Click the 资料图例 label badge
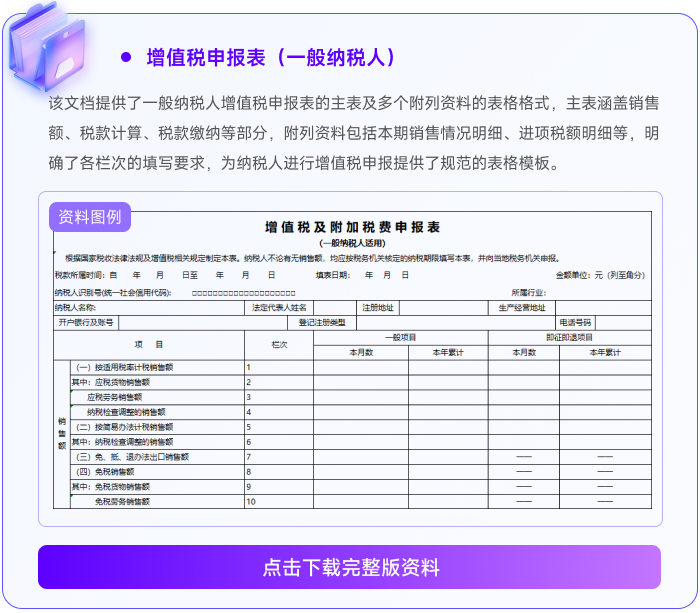Screen dimensions: 700x613 tap(90, 216)
